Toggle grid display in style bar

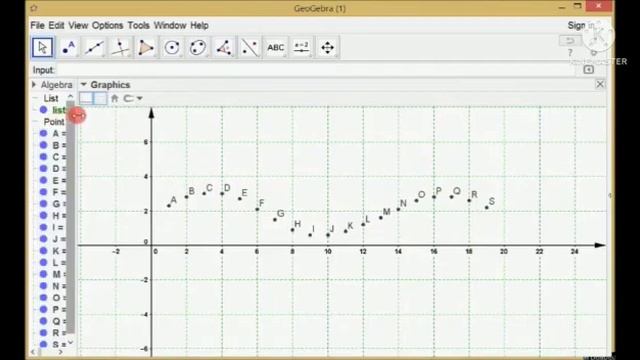coord(100,98)
